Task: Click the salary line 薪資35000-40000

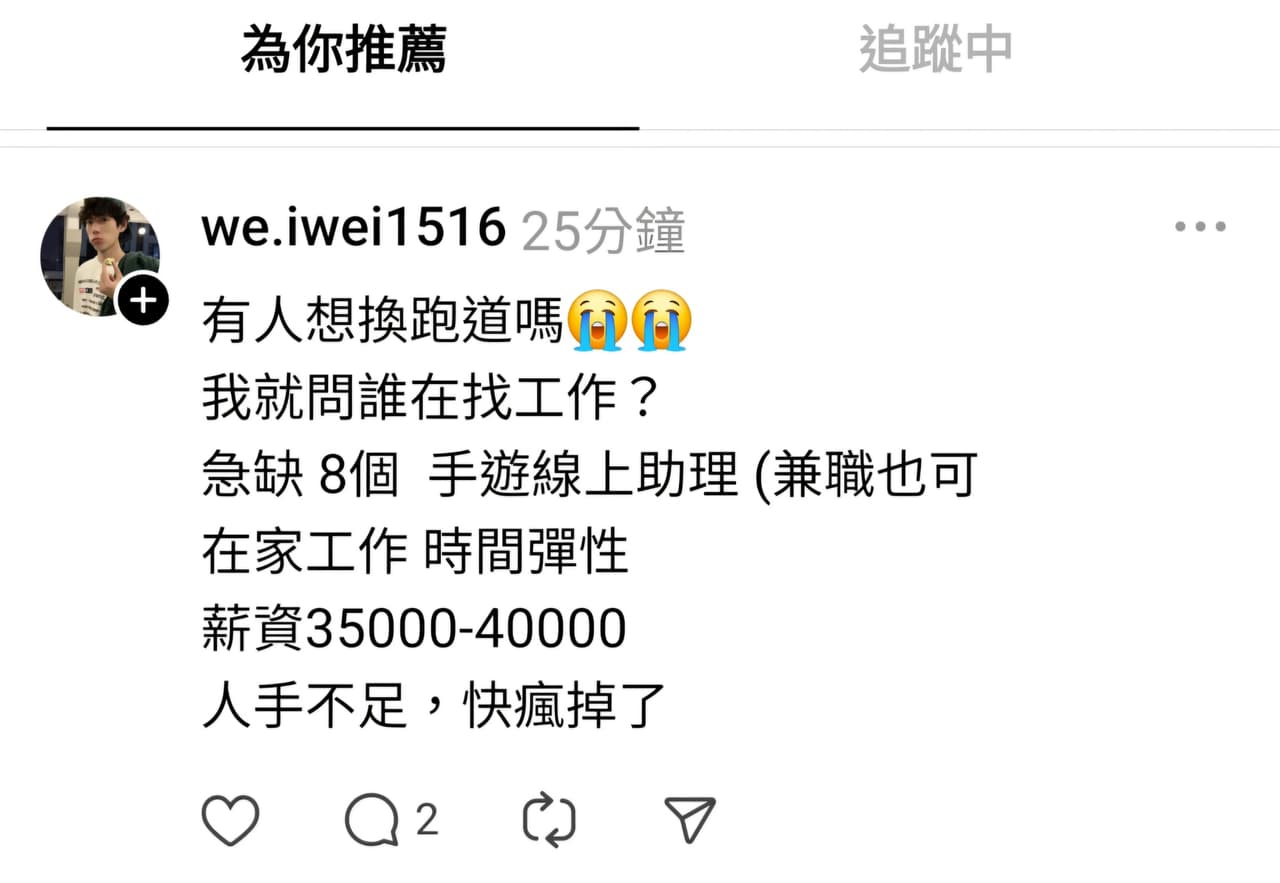Action: click(x=414, y=629)
